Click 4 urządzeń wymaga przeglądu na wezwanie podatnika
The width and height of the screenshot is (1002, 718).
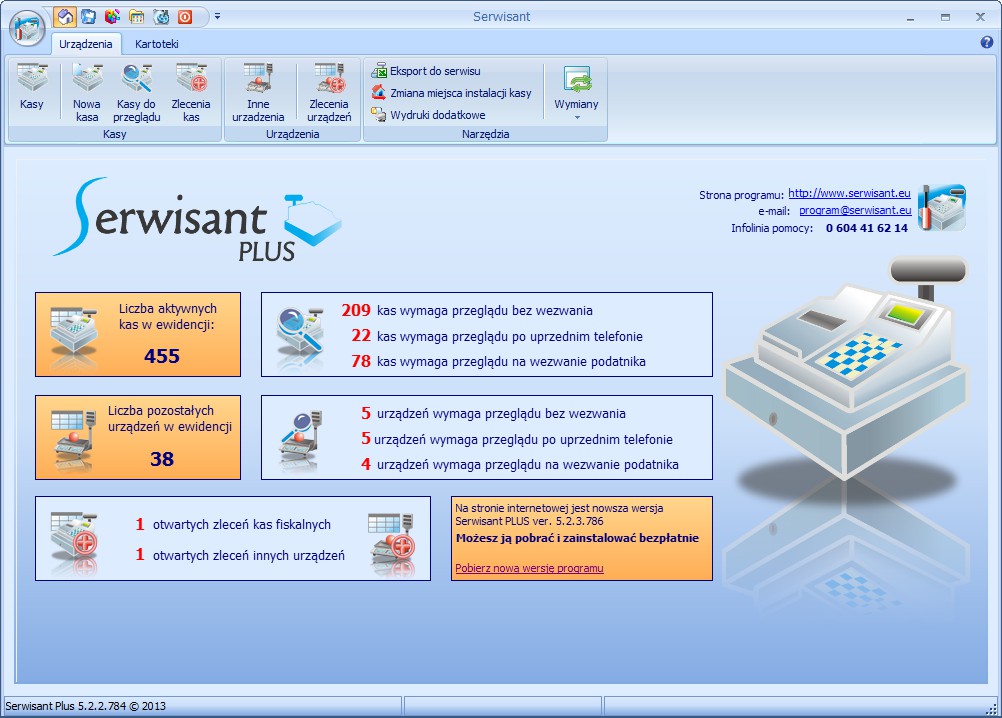tap(520, 464)
